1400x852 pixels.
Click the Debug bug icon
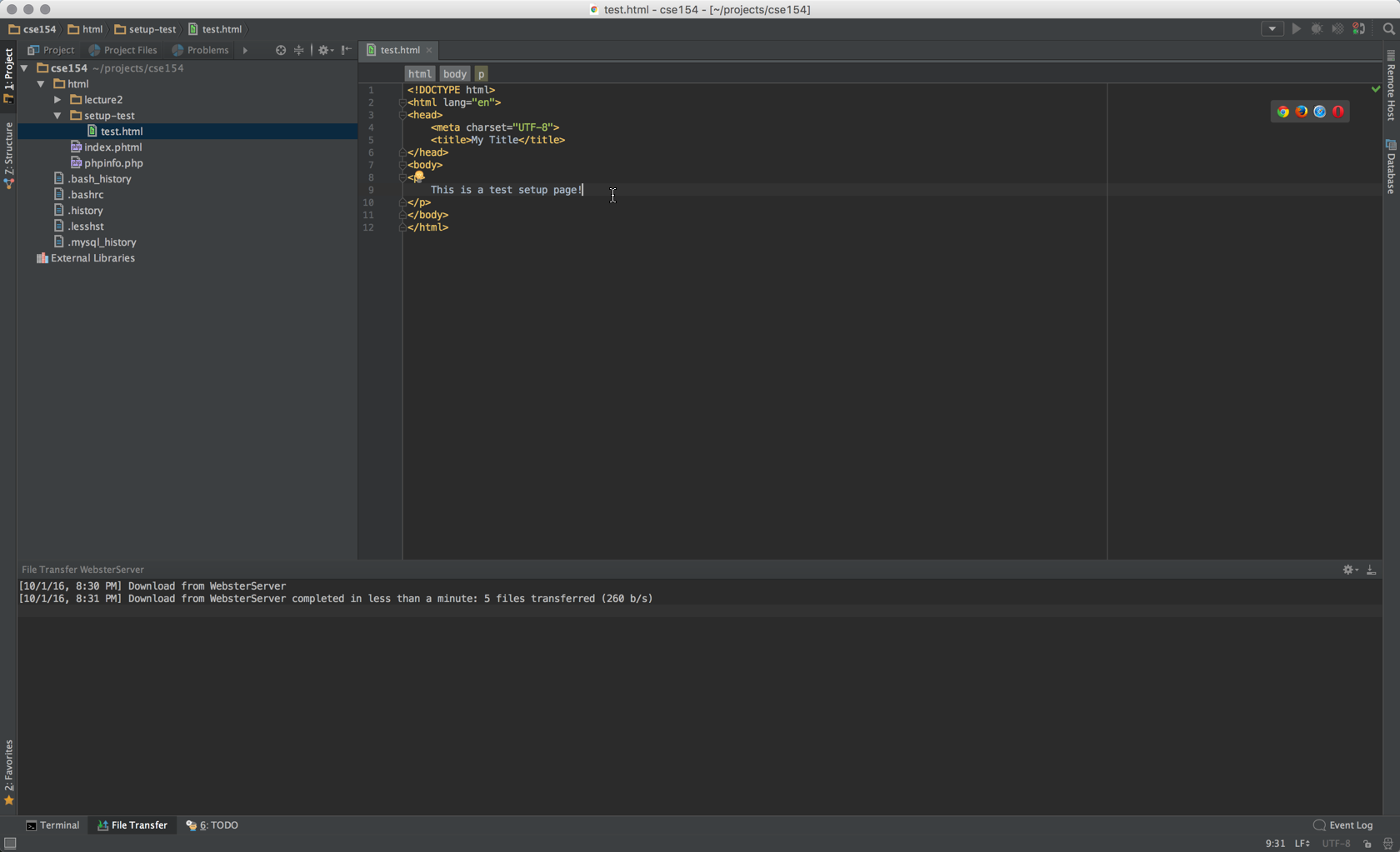pyautogui.click(x=1317, y=28)
